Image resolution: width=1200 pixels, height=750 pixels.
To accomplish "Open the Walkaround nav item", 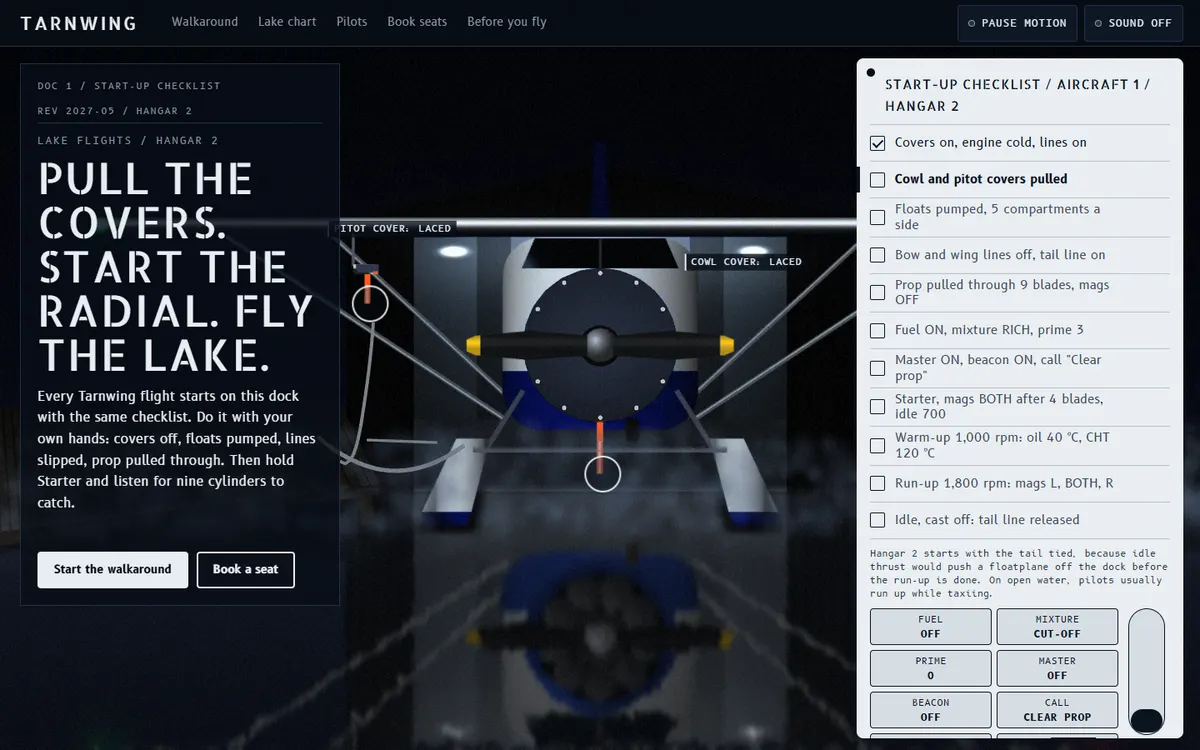I will pos(205,21).
